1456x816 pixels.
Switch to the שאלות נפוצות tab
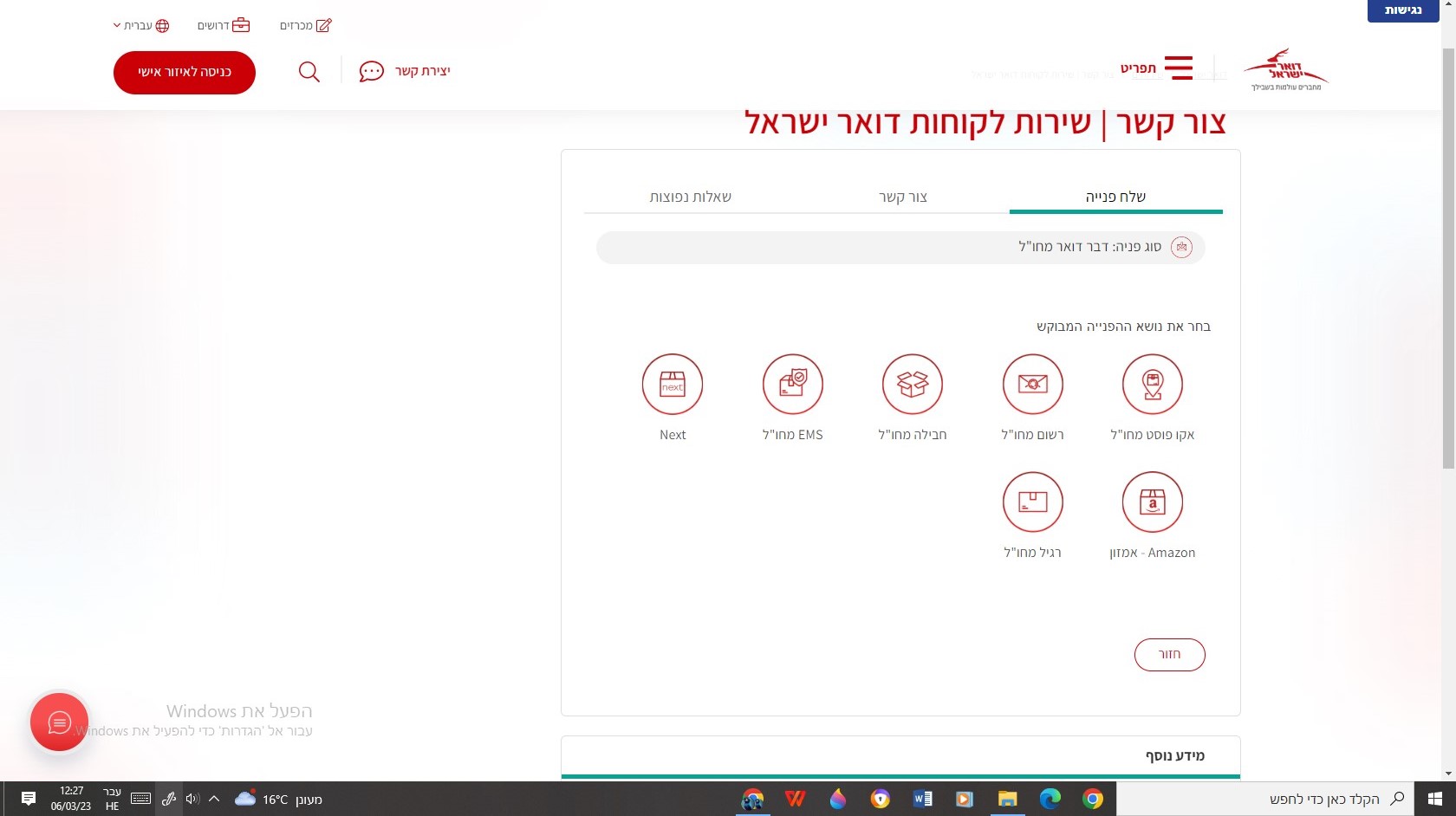[x=690, y=197]
